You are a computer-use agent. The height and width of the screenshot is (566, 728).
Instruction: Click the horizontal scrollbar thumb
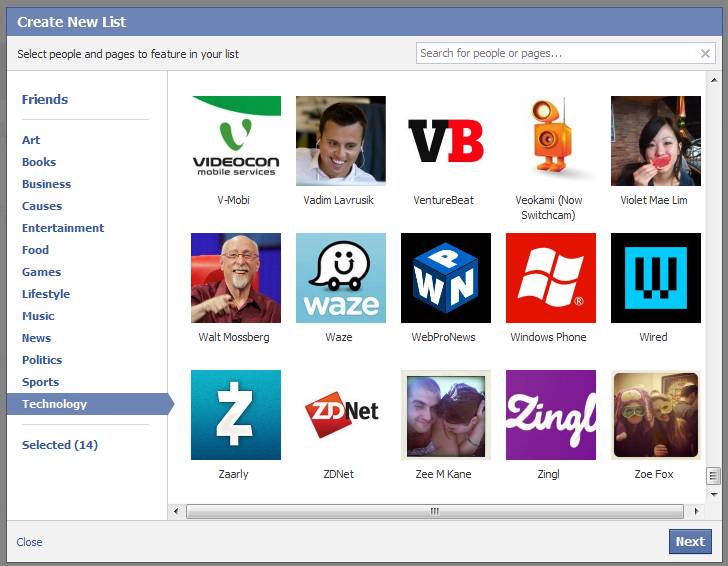435,511
